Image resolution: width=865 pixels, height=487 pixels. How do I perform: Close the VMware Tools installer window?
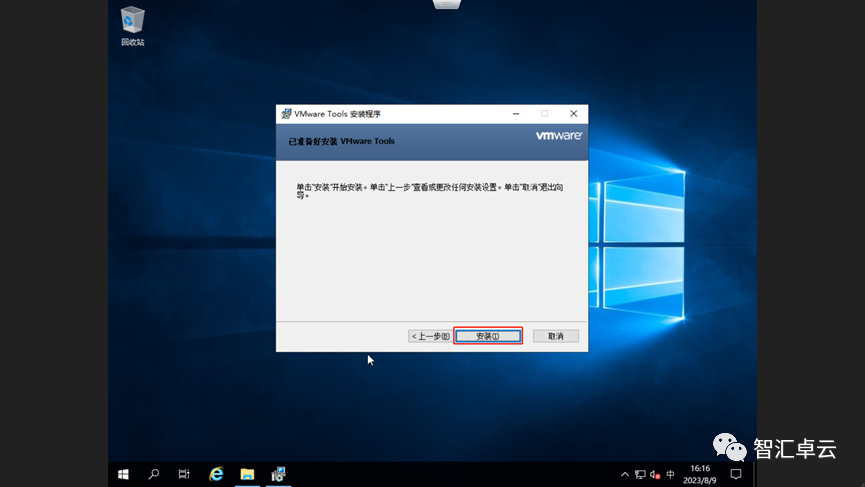(574, 114)
